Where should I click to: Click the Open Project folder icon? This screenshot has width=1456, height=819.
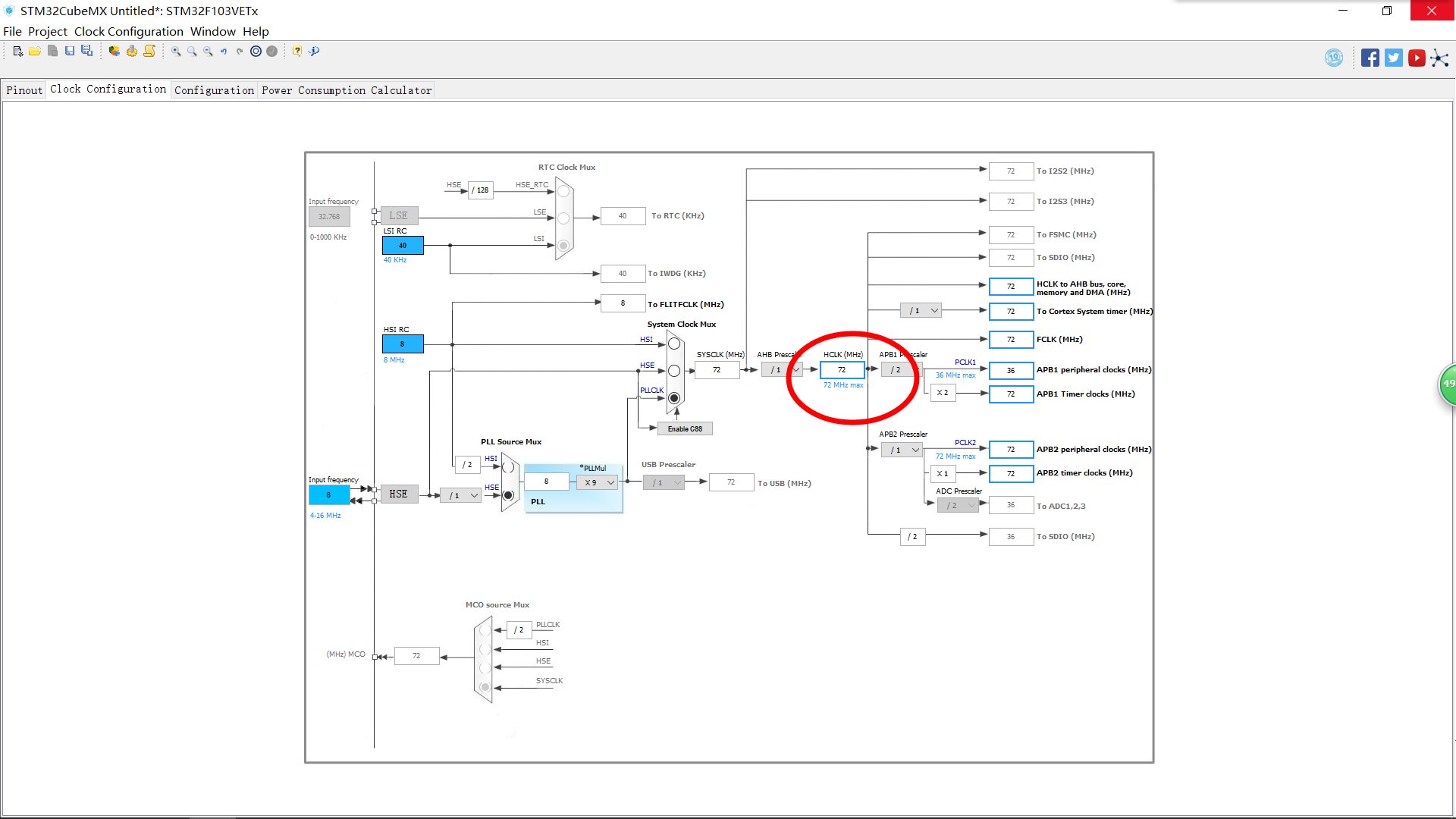pos(35,51)
